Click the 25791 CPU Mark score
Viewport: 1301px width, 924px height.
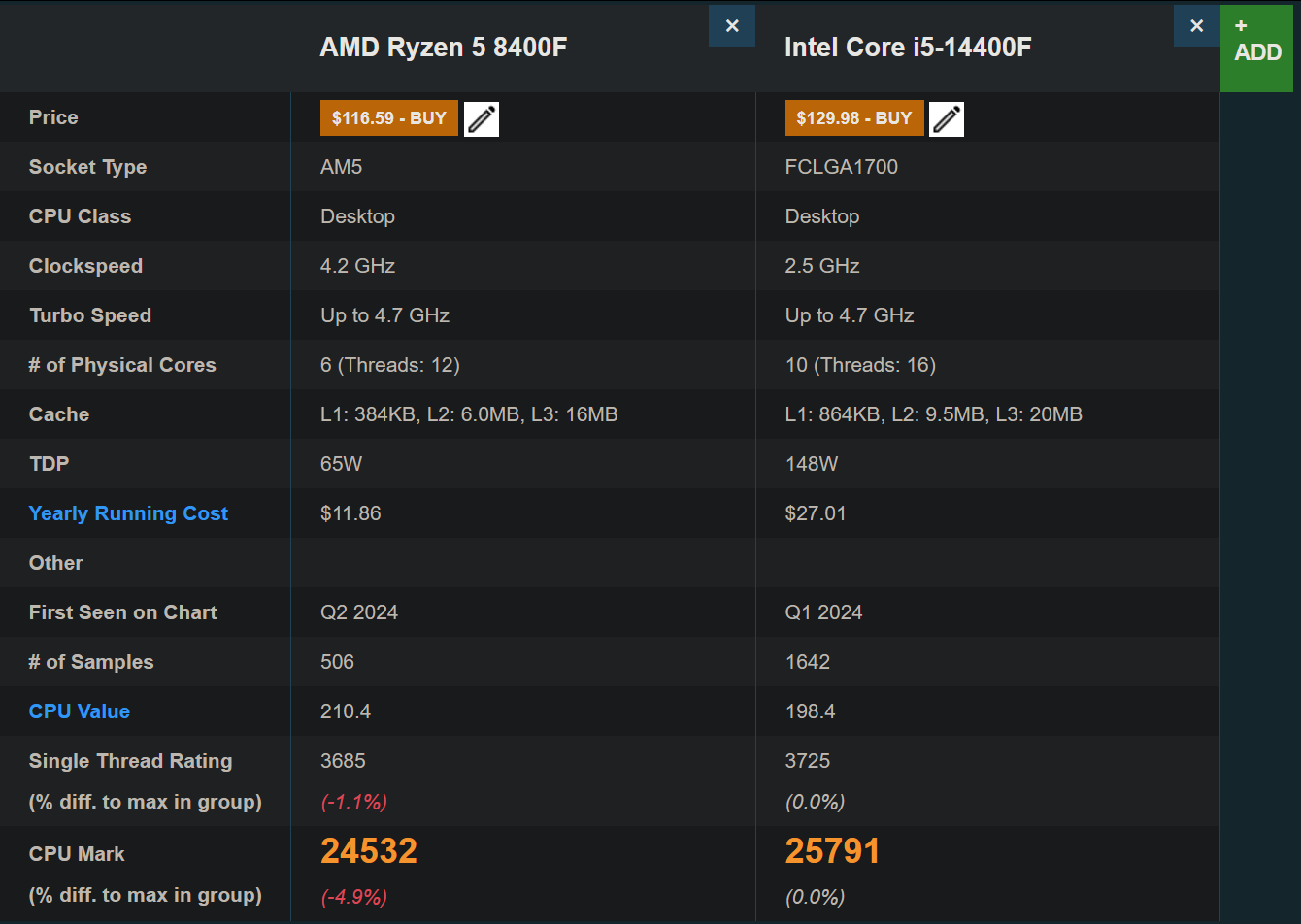tap(833, 851)
